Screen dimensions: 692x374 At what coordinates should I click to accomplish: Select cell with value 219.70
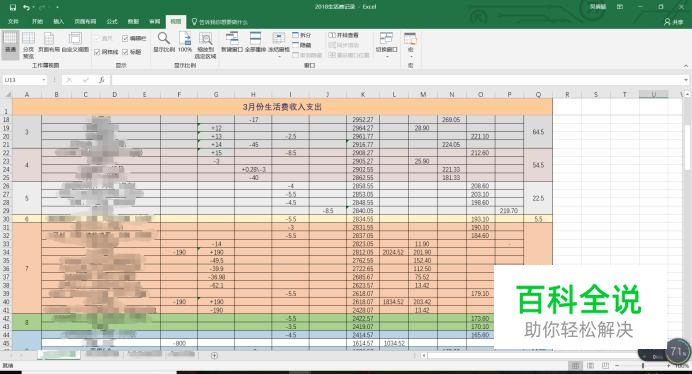[509, 211]
